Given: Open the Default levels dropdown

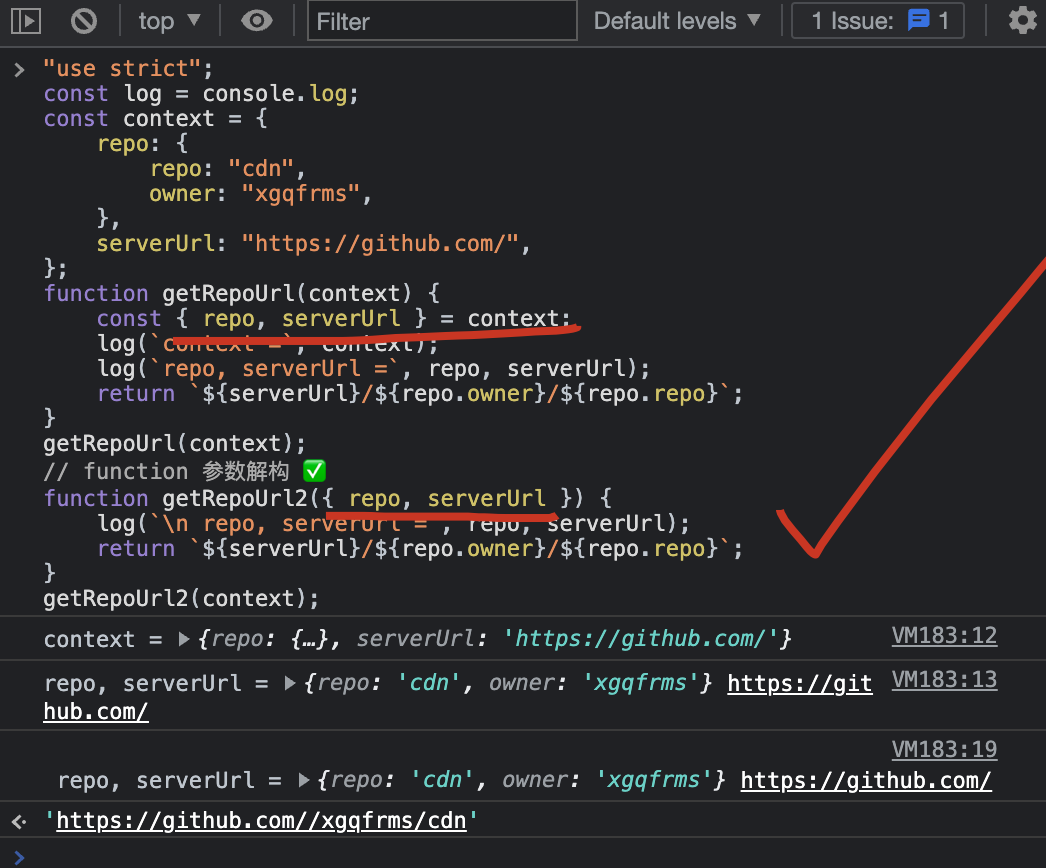Looking at the screenshot, I should tap(677, 21).
